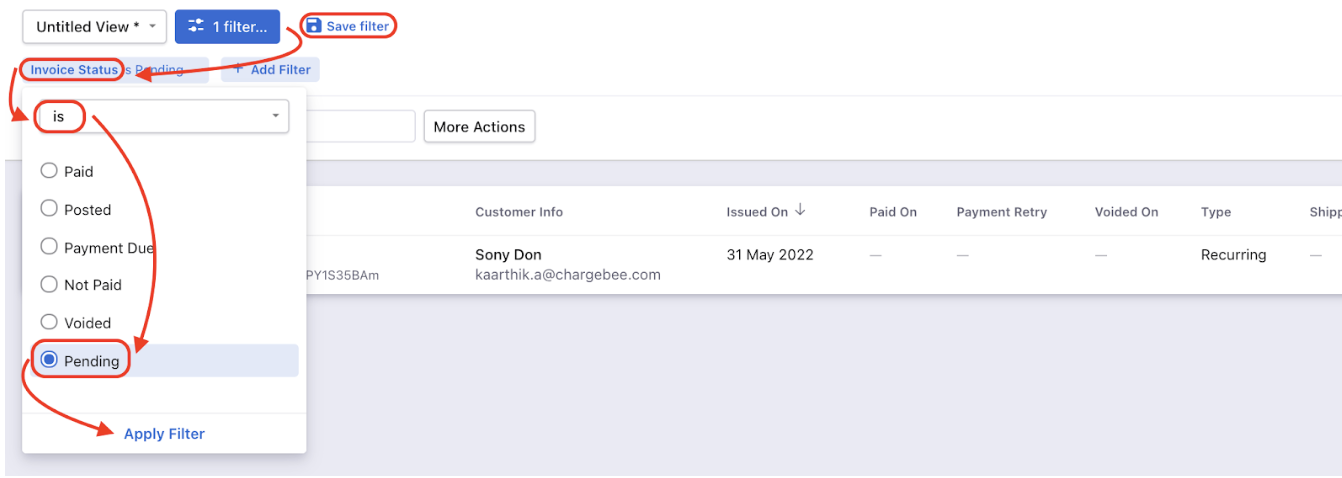Click the Save filter floppy disk icon
This screenshot has height=478, width=1342.
[x=314, y=26]
